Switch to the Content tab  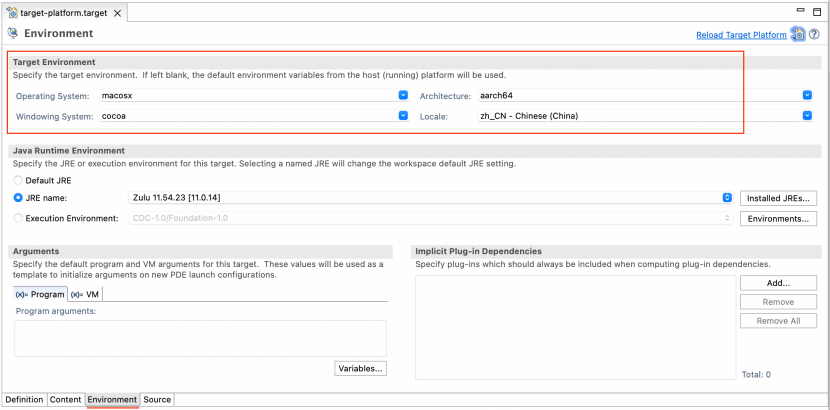click(66, 399)
